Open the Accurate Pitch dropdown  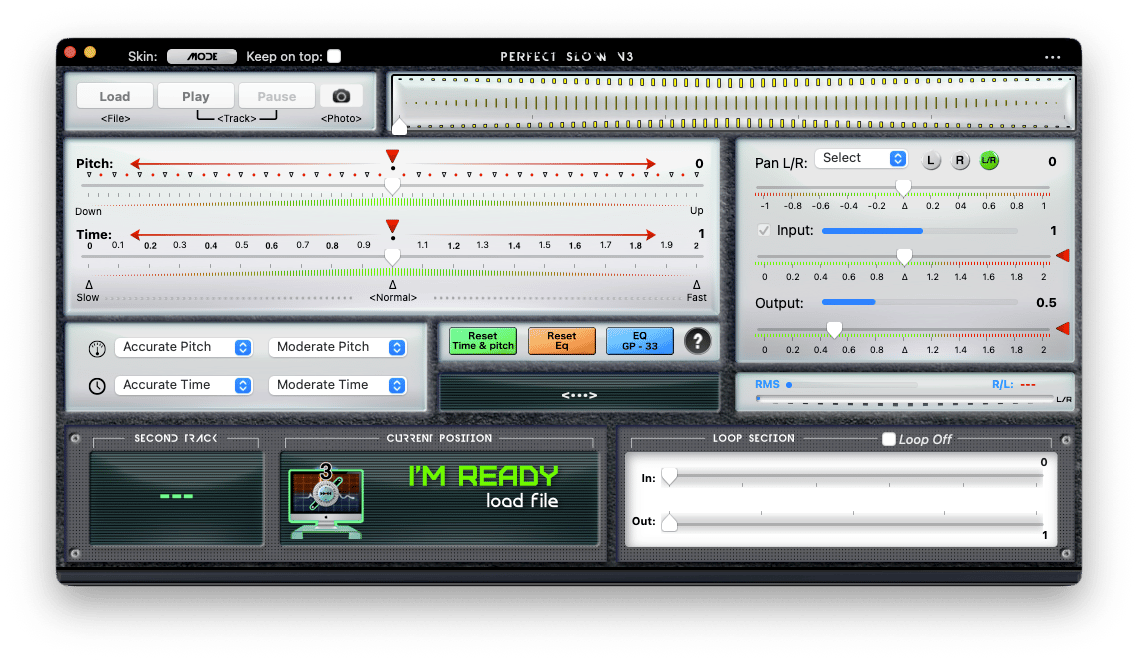pyautogui.click(x=184, y=347)
